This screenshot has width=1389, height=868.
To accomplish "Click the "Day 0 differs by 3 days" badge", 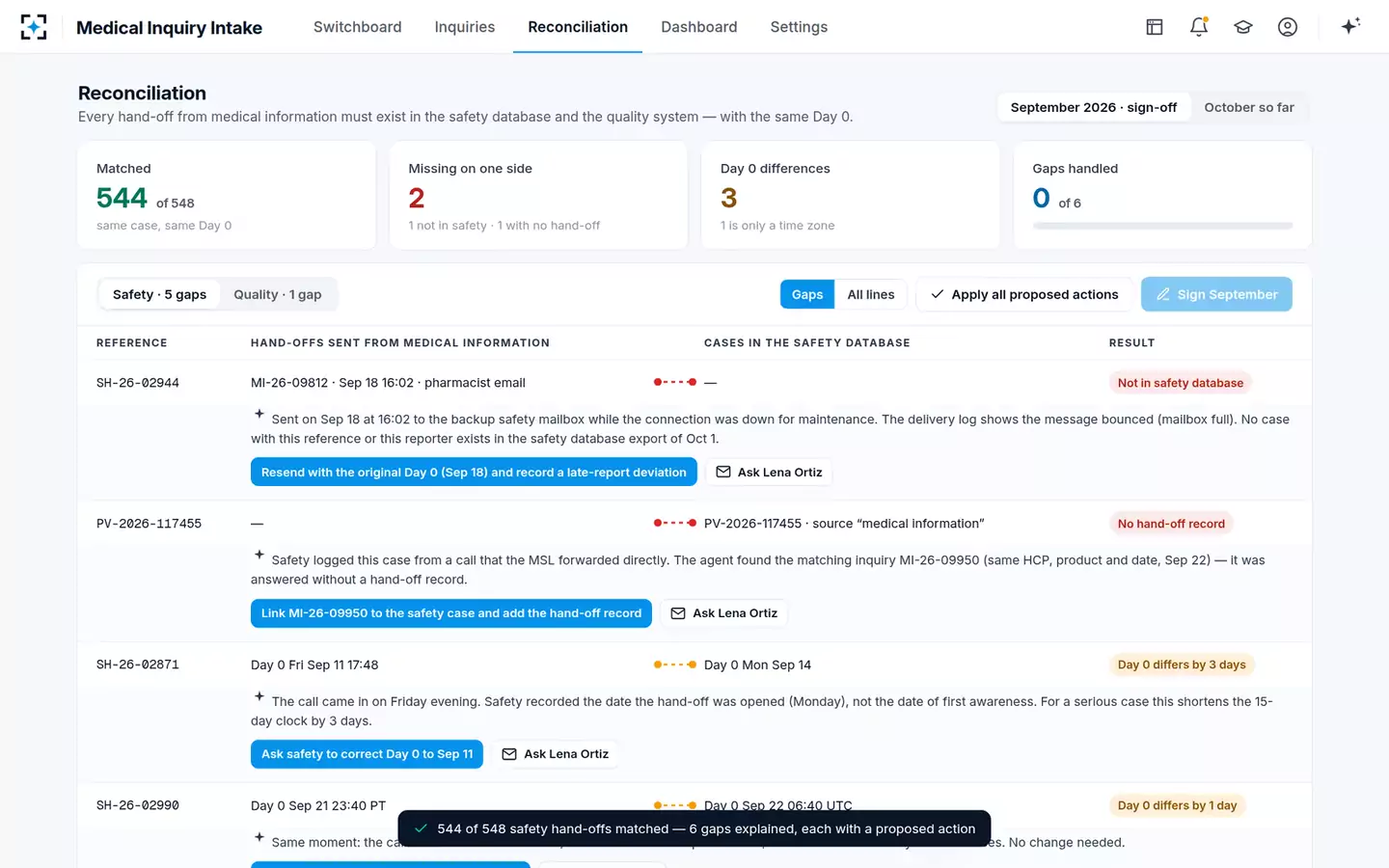I will tap(1182, 665).
